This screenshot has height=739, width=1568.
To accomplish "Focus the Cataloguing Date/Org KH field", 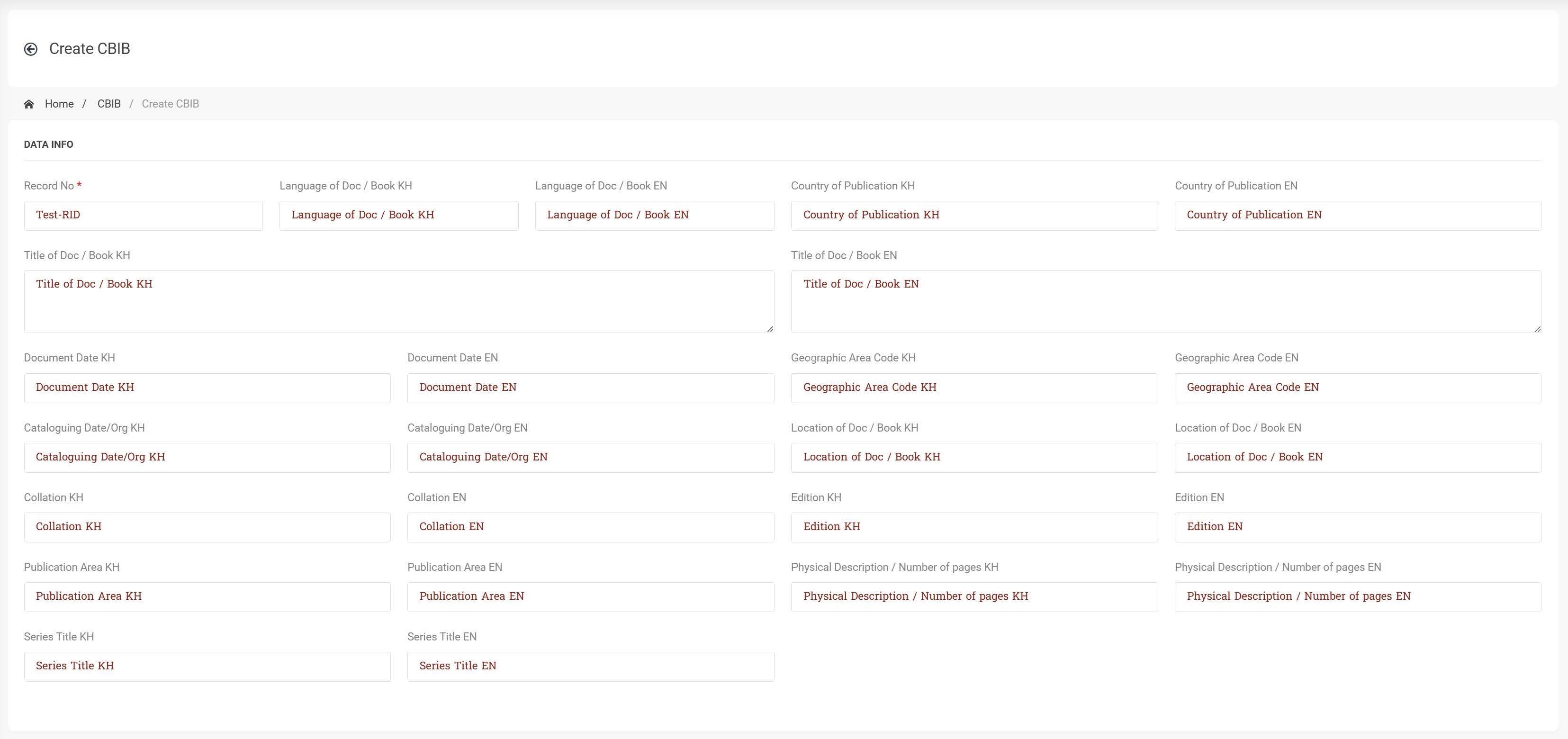I will (207, 457).
